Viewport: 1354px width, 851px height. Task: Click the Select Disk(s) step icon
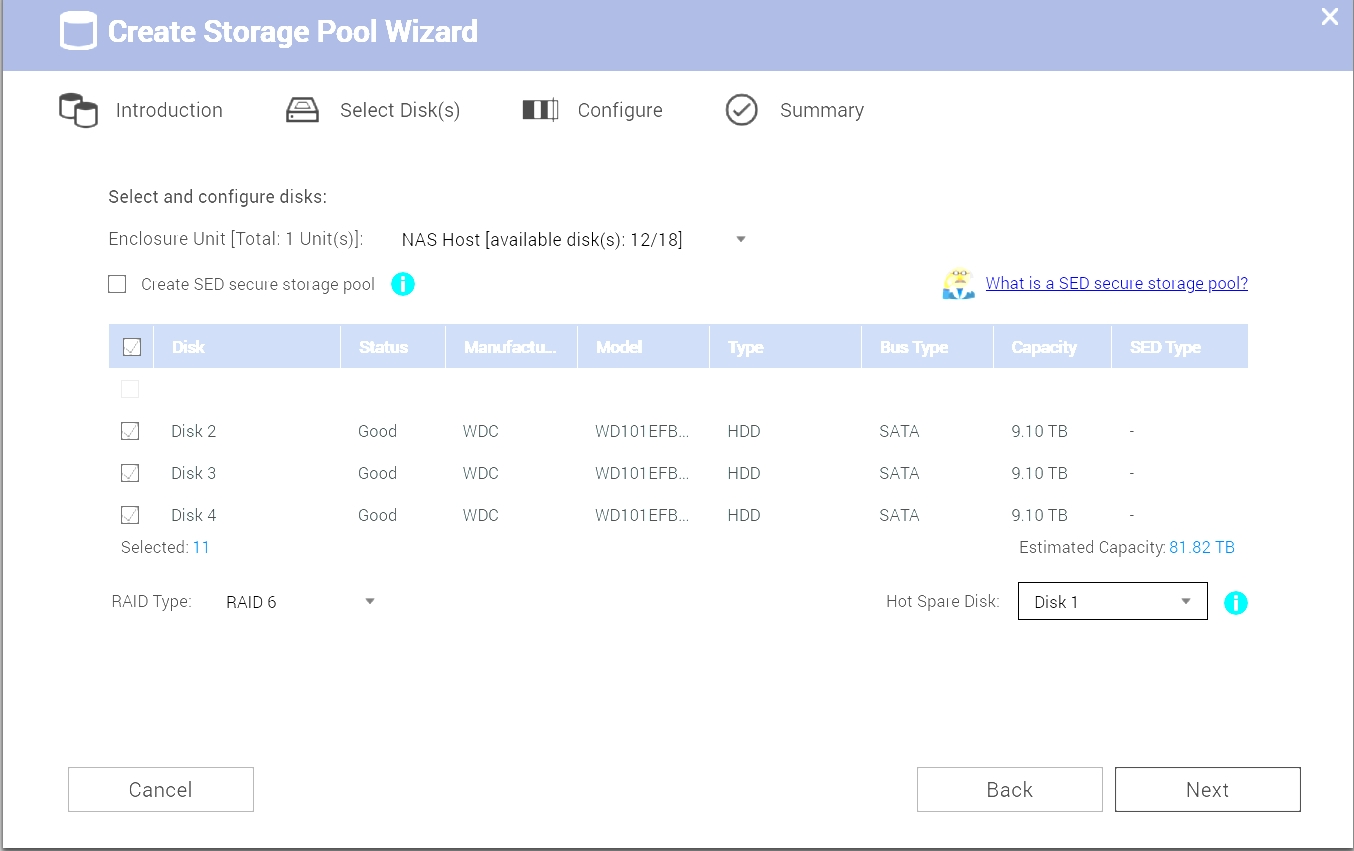pyautogui.click(x=302, y=109)
